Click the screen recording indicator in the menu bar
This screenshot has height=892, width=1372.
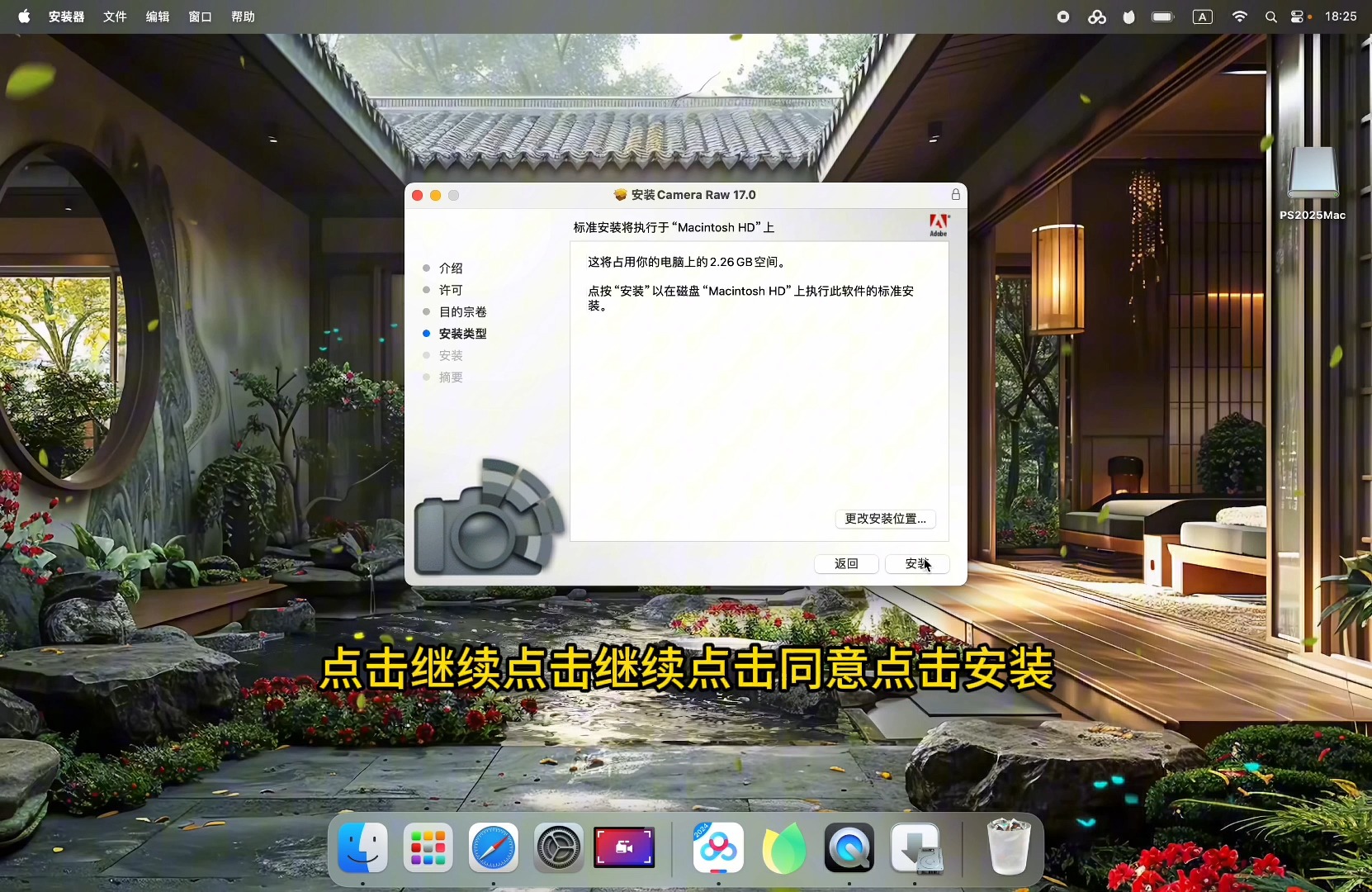pyautogui.click(x=1063, y=17)
